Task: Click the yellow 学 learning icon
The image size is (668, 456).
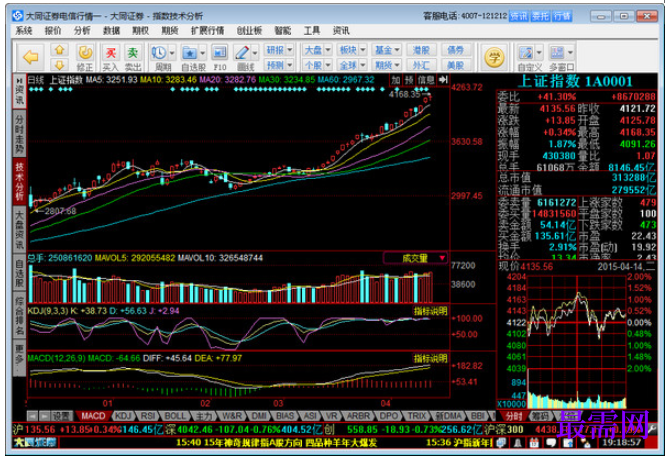Action: pos(494,57)
